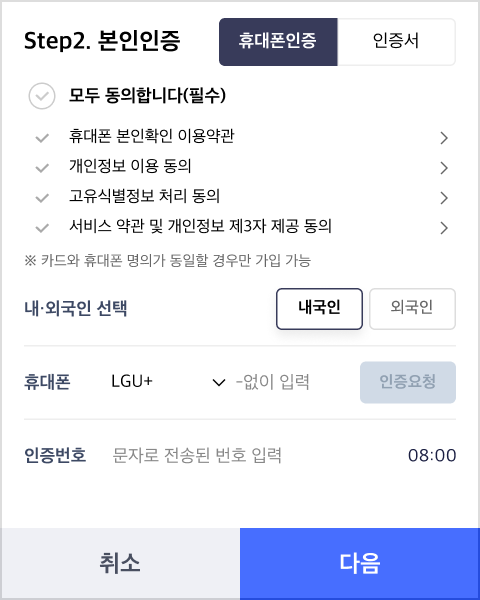
Task: Open 고유식별정보 처리 동의 details chevron
Action: (x=444, y=198)
